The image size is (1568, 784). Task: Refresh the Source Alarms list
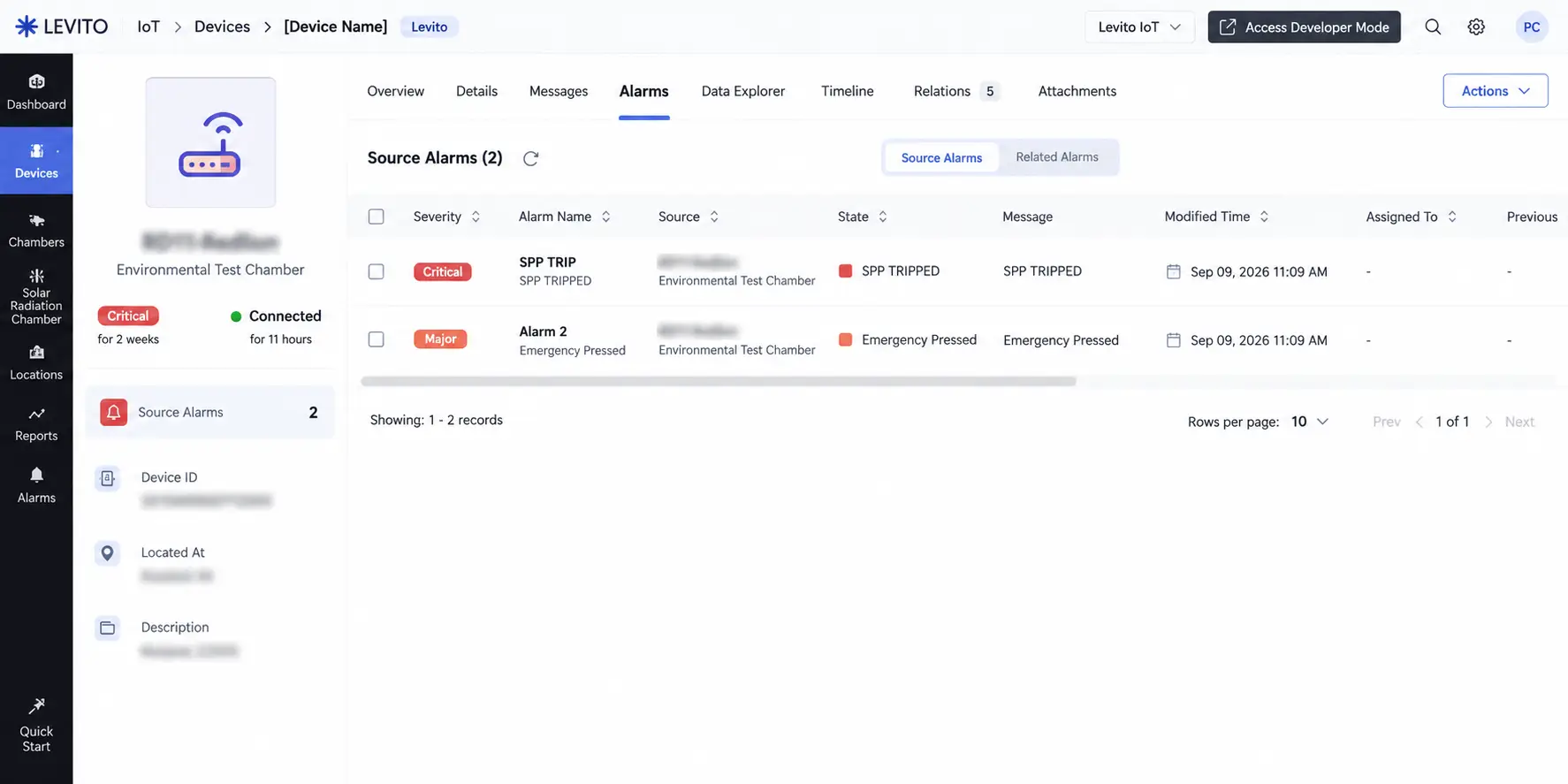tap(530, 158)
